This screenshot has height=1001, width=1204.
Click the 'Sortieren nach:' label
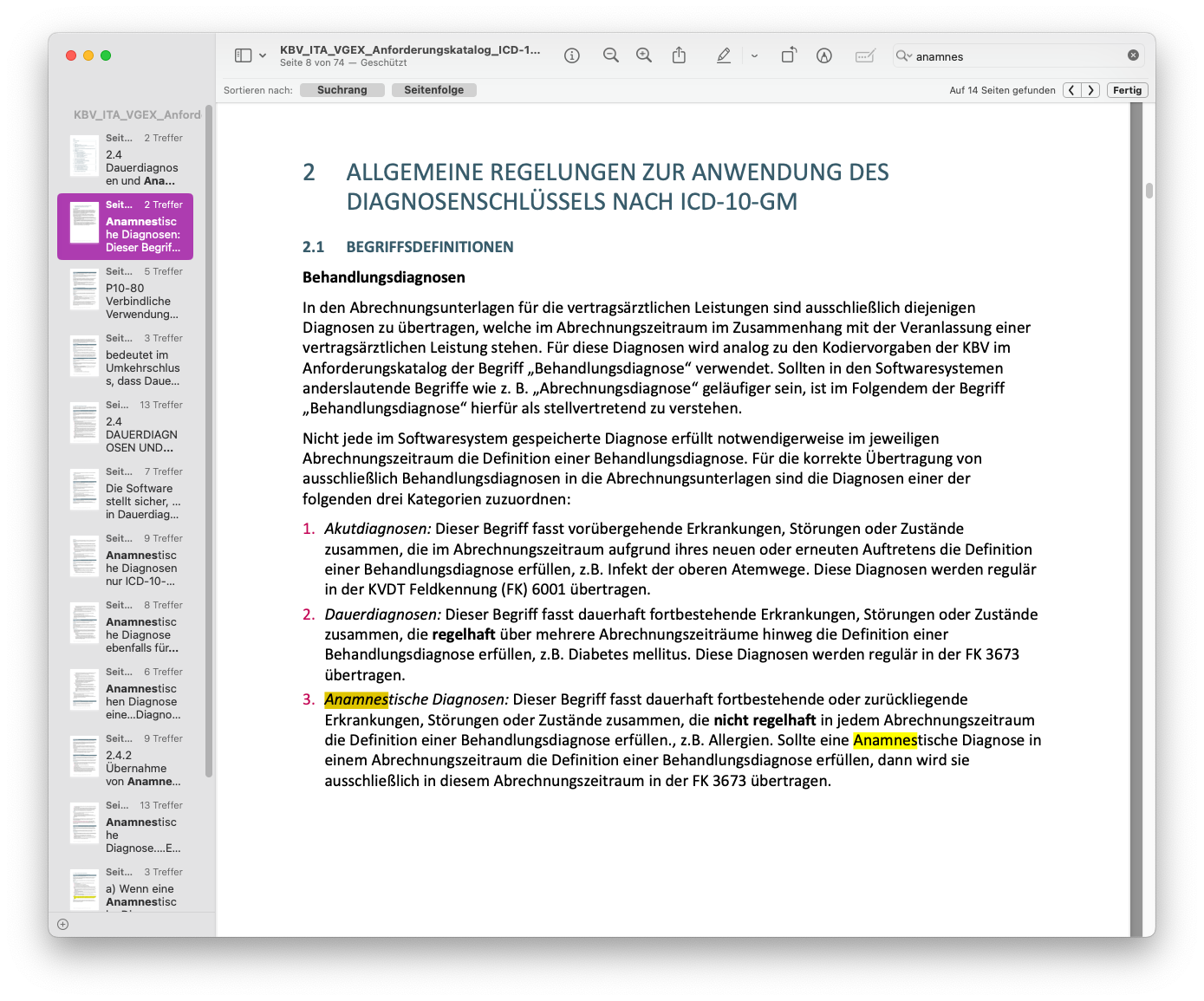point(258,90)
